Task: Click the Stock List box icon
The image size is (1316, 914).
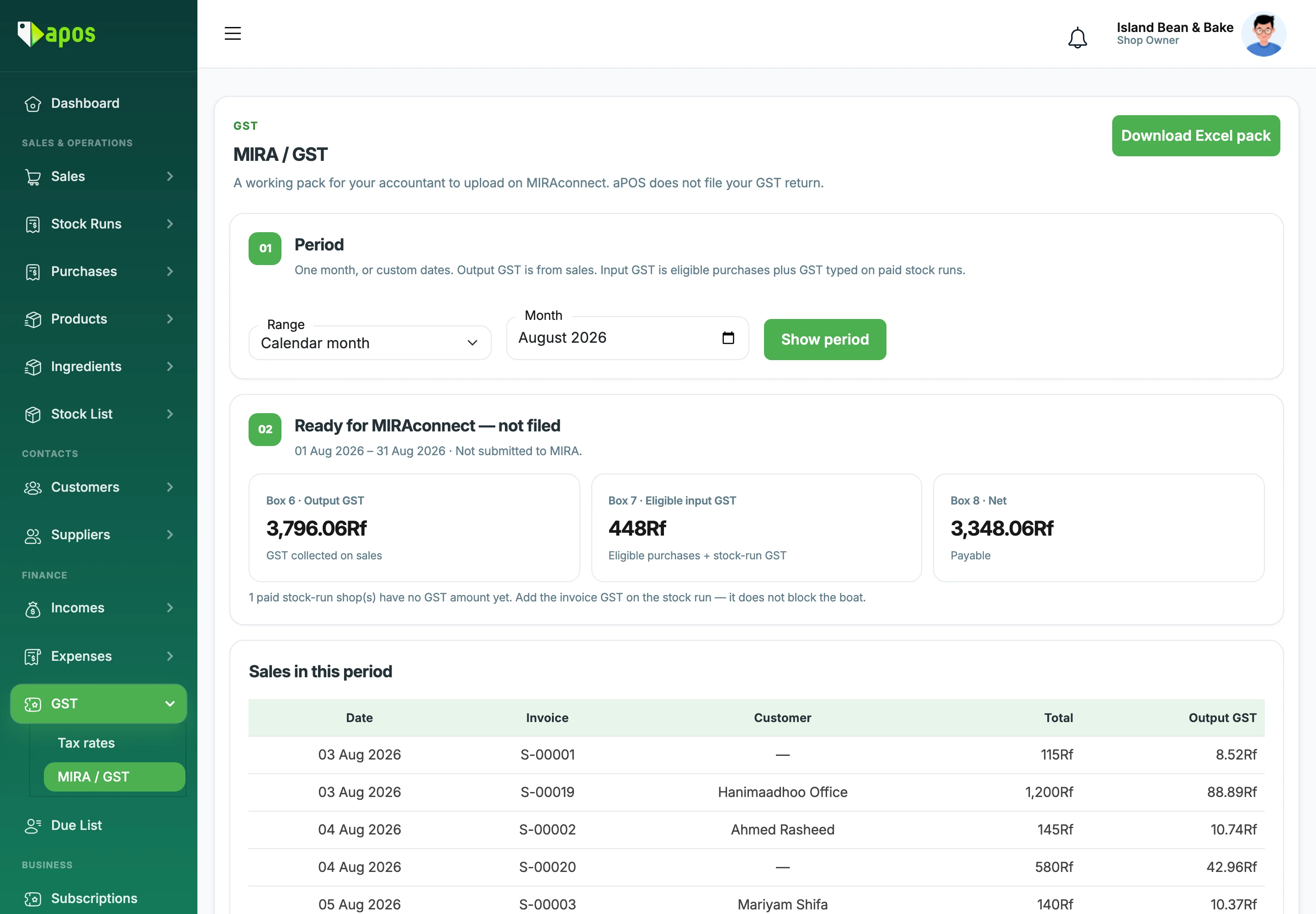Action: (33, 414)
